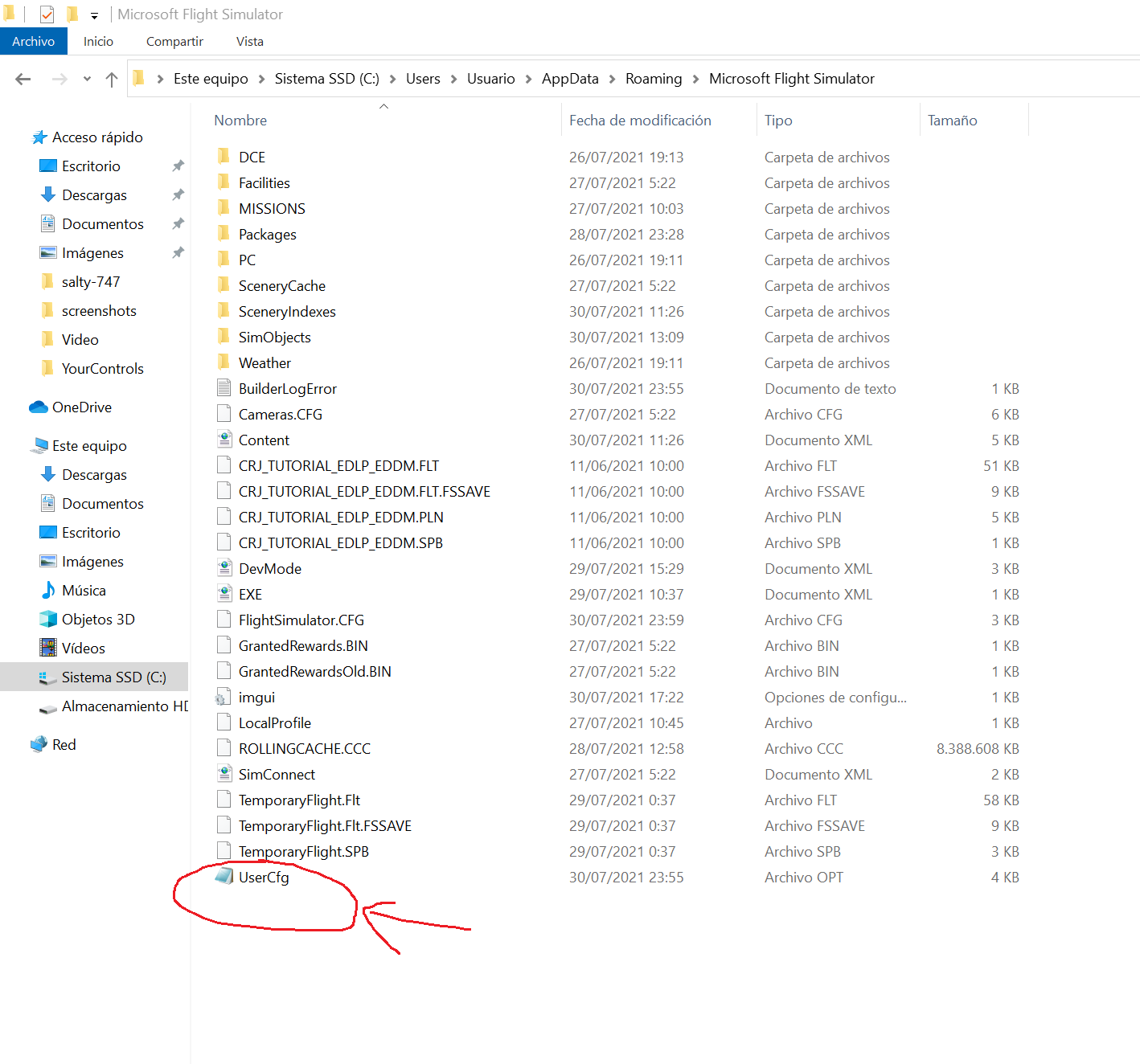Click the SceneryCache folder icon
The image size is (1140, 1064).
click(224, 285)
